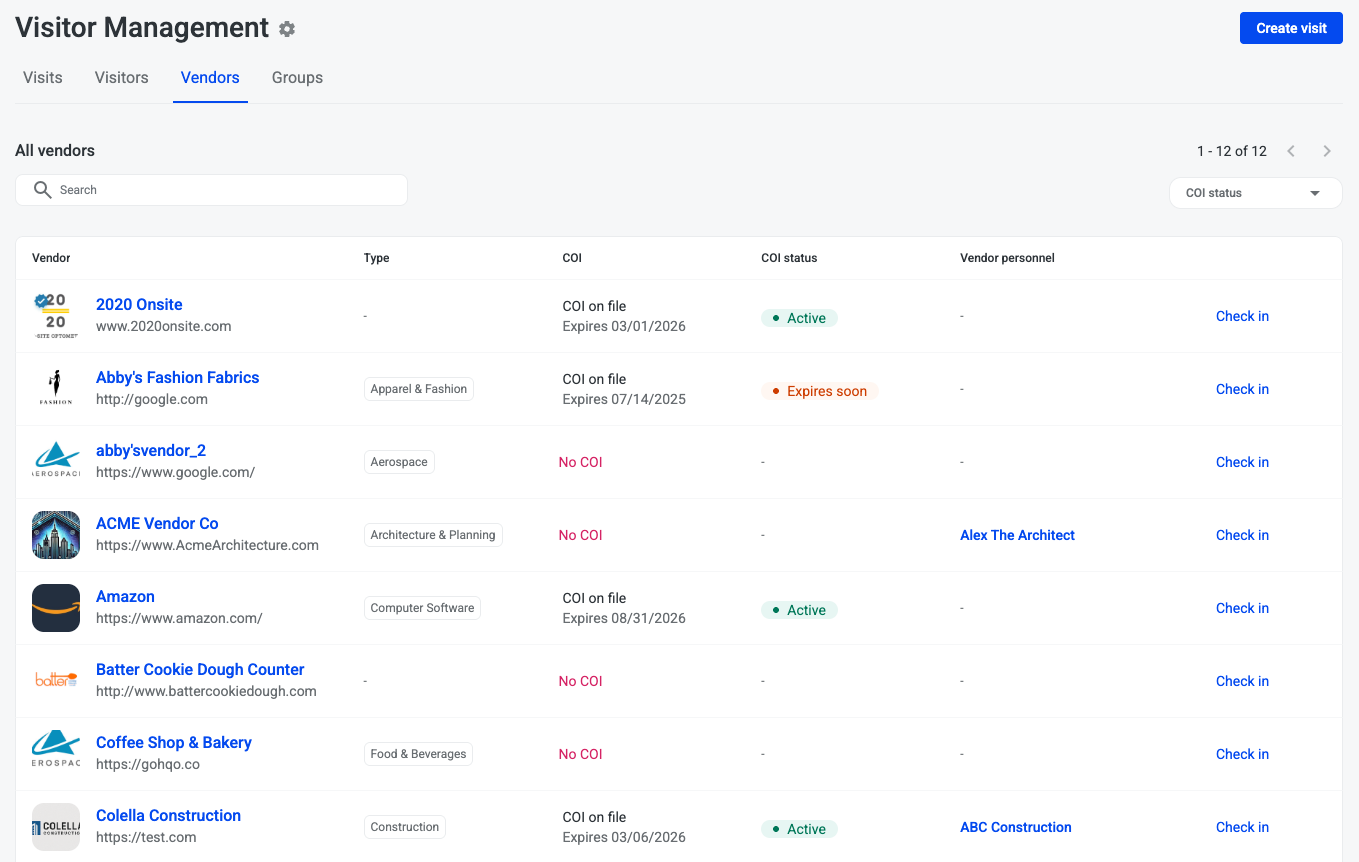This screenshot has height=862, width=1359.
Task: Switch to the Visits tab
Action: coord(43,78)
